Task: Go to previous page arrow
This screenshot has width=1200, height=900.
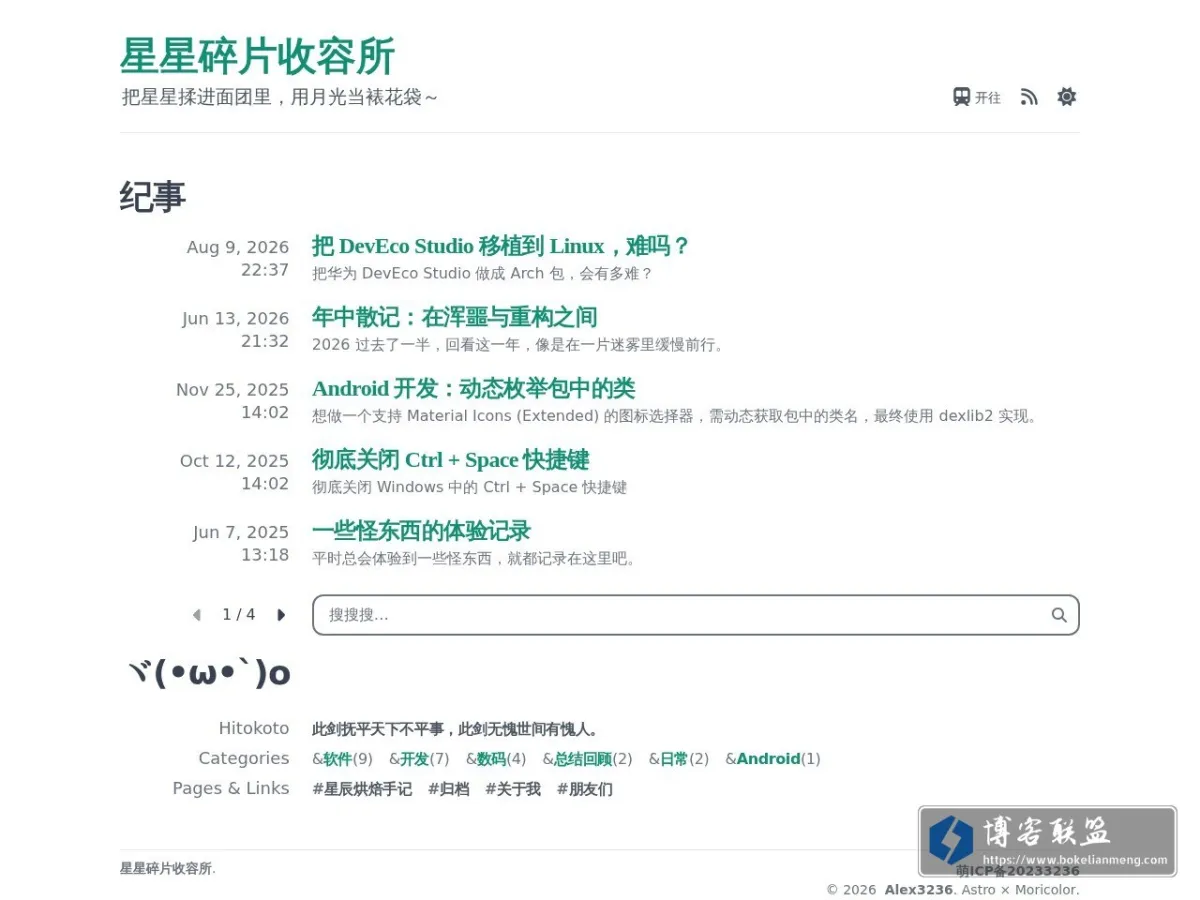Action: 197,615
